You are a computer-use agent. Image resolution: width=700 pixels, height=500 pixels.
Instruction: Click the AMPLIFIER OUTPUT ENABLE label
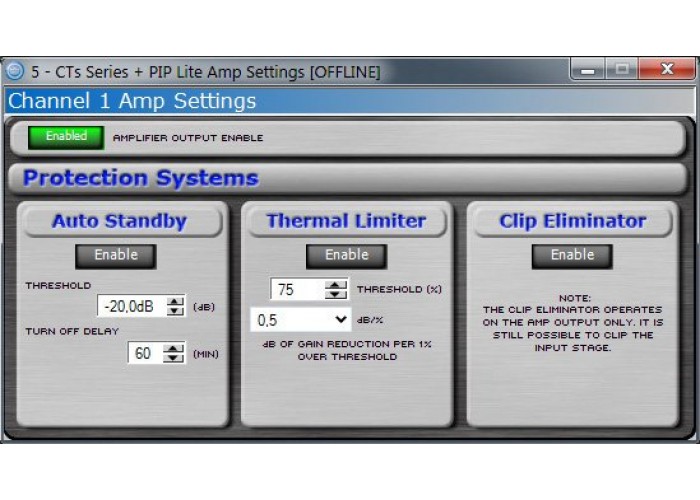tap(188, 138)
